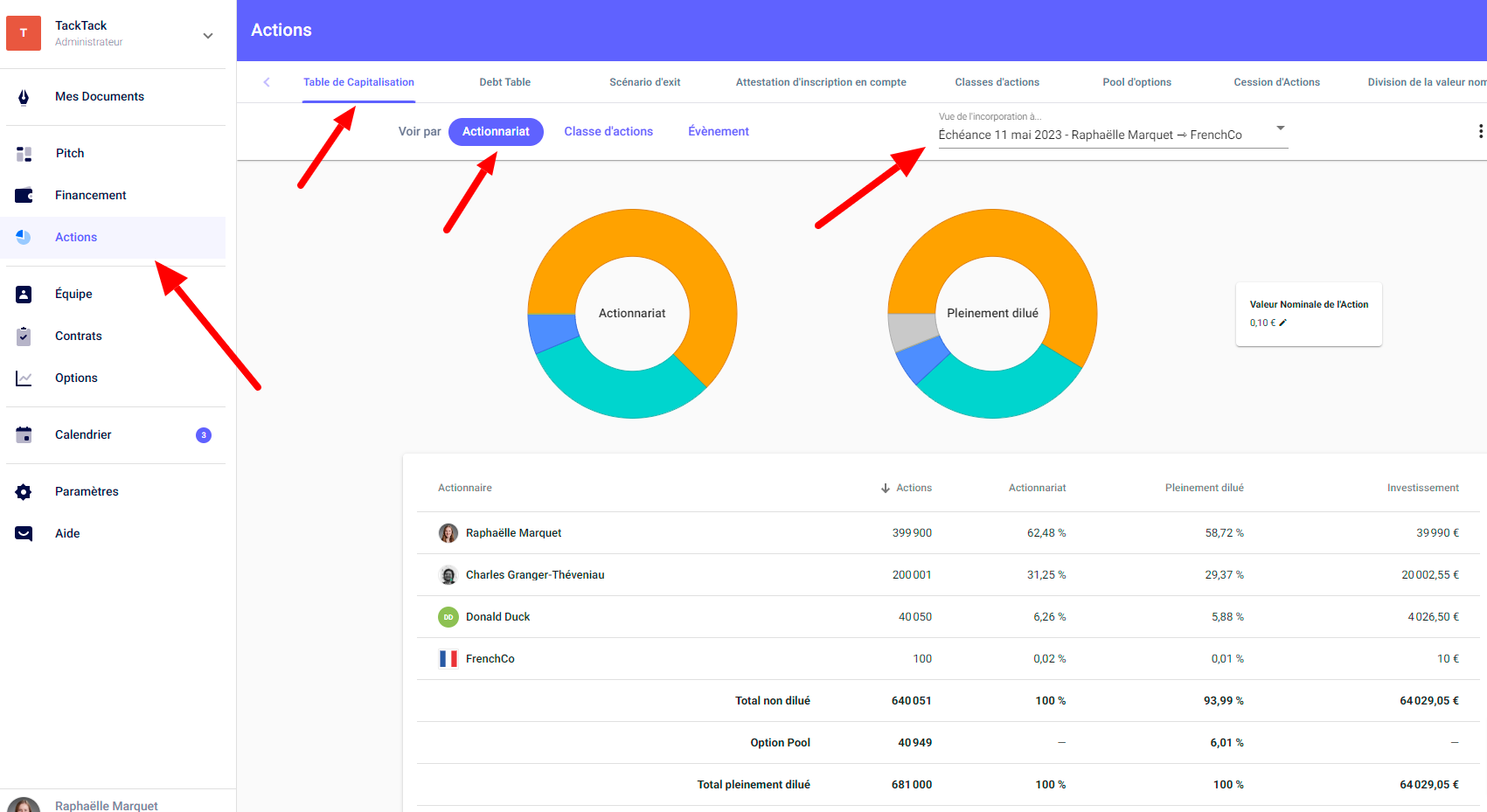Viewport: 1487px width, 812px height.
Task: Select the Équipe person icon
Action: pos(24,295)
